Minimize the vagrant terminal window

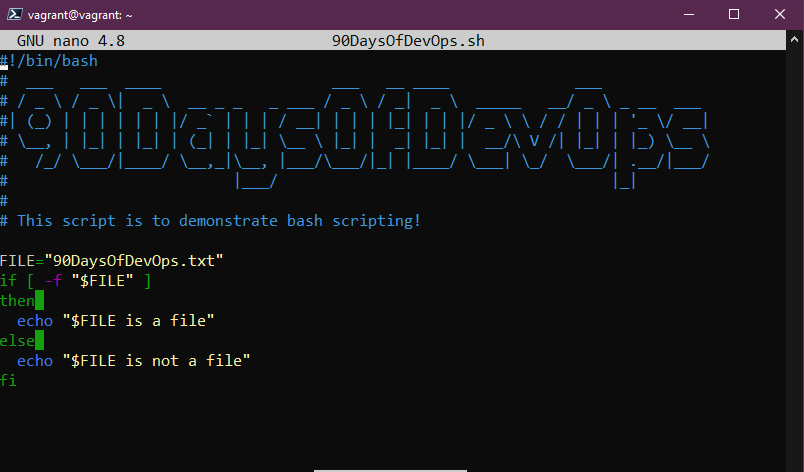(690, 15)
